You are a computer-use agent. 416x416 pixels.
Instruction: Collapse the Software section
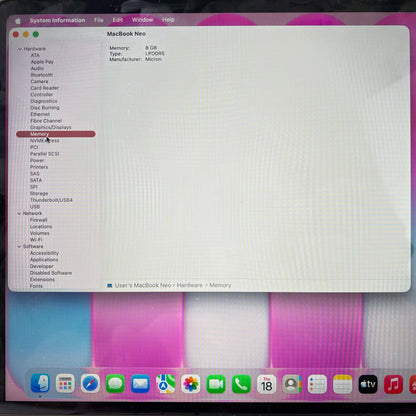click(19, 246)
